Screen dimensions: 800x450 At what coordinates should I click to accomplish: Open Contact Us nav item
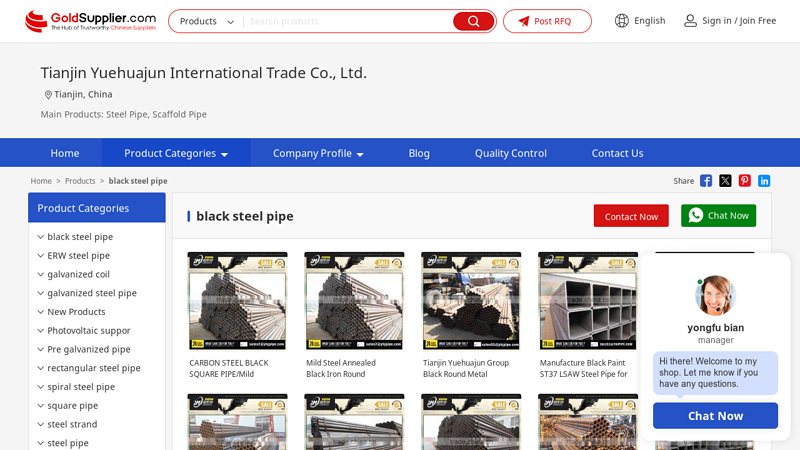click(x=617, y=153)
